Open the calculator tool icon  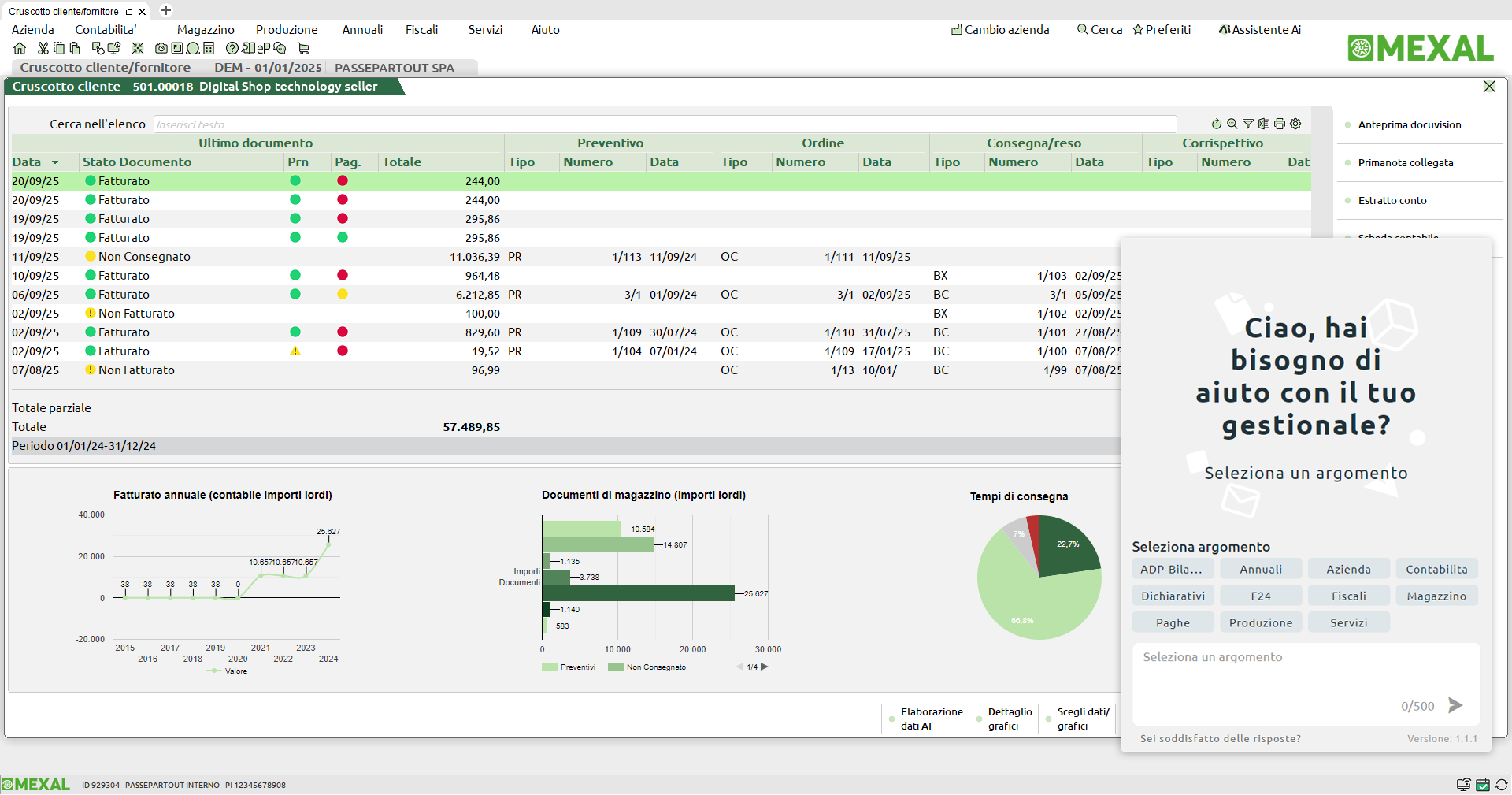(208, 49)
